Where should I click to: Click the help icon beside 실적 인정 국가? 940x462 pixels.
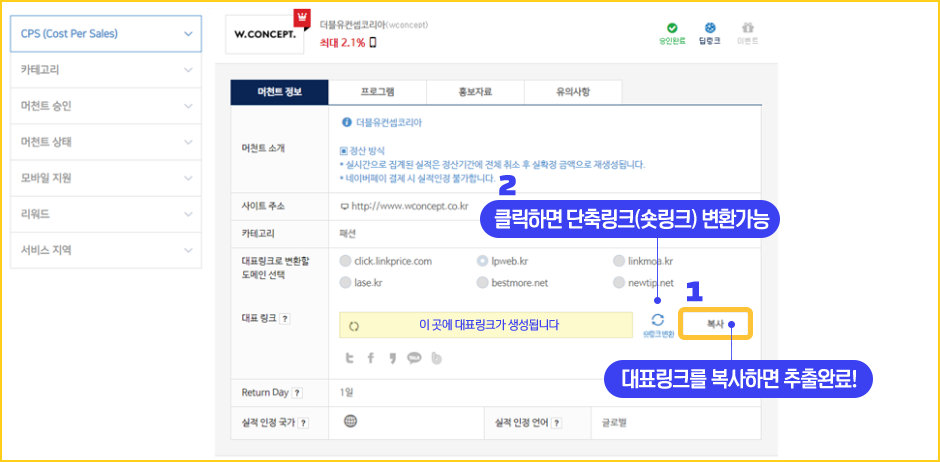[x=303, y=424]
